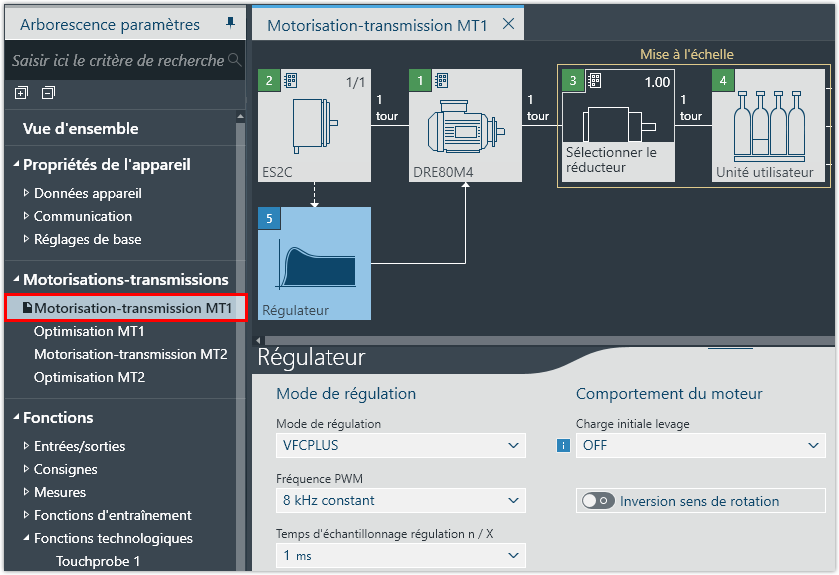The image size is (839, 575).
Task: Open the Charge initiale levage dropdown
Action: [700, 445]
